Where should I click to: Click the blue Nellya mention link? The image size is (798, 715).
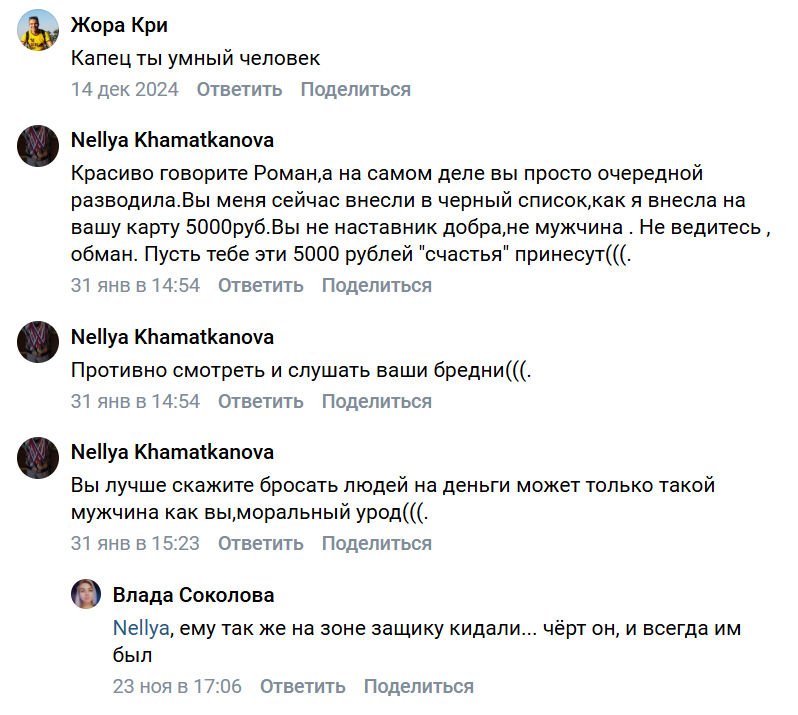[142, 630]
